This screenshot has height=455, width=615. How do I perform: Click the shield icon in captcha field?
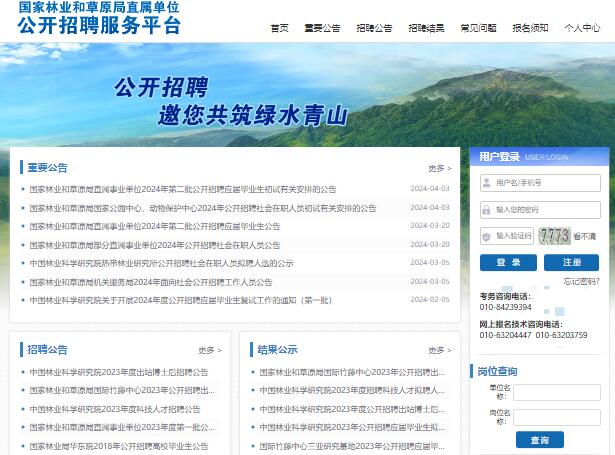[486, 237]
